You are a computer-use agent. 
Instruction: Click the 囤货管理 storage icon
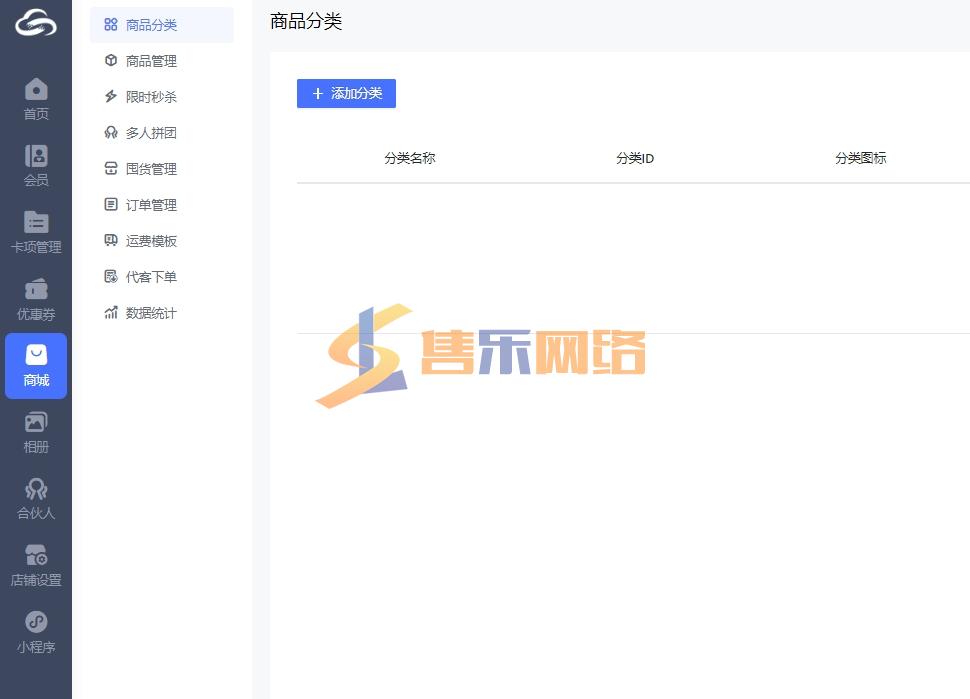[x=111, y=168]
